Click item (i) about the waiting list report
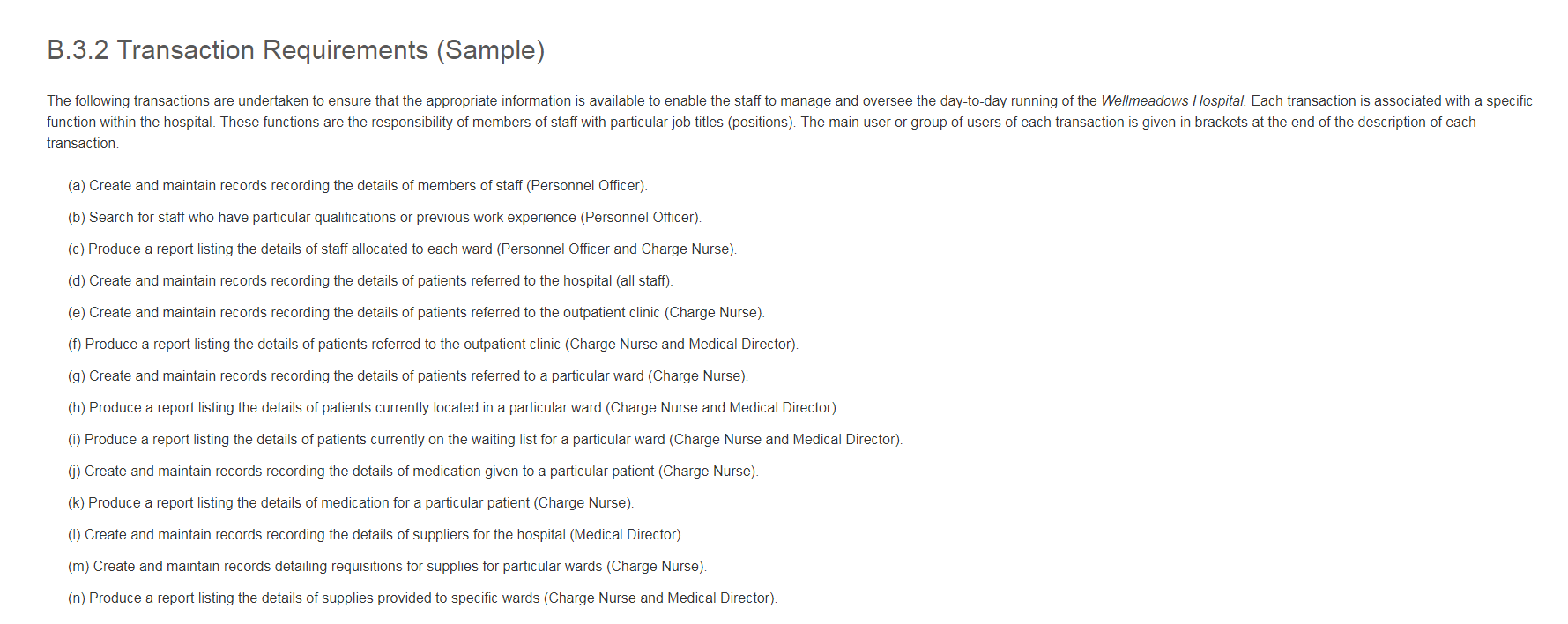1568x624 pixels. pyautogui.click(x=485, y=440)
